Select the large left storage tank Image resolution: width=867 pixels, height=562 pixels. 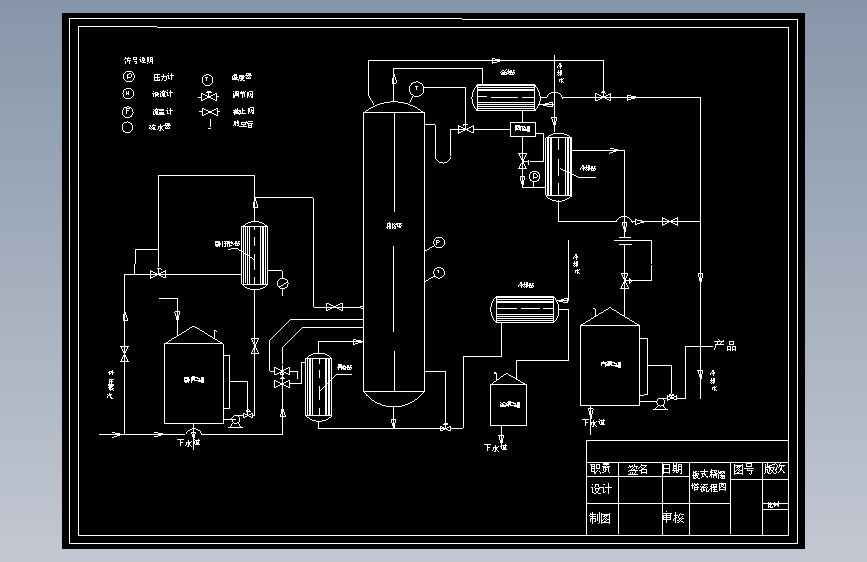[x=194, y=376]
